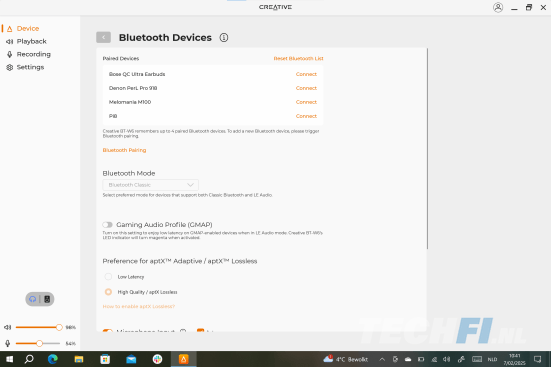The width and height of the screenshot is (551, 367).
Task: Open Microsoft Store from taskbar
Action: tap(105, 359)
